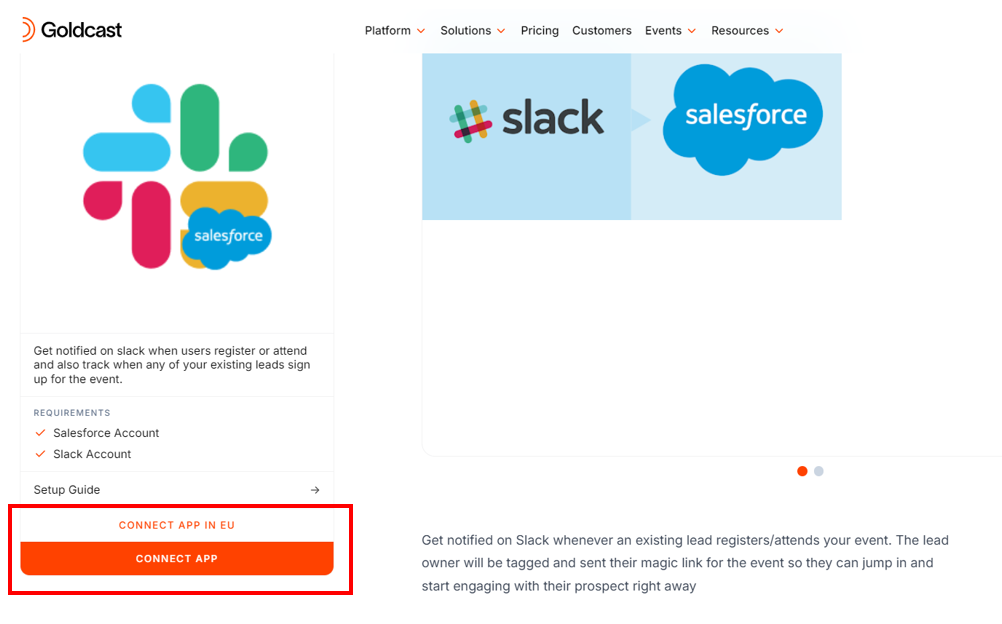
Task: Click the Goldcast logo
Action: point(71,29)
